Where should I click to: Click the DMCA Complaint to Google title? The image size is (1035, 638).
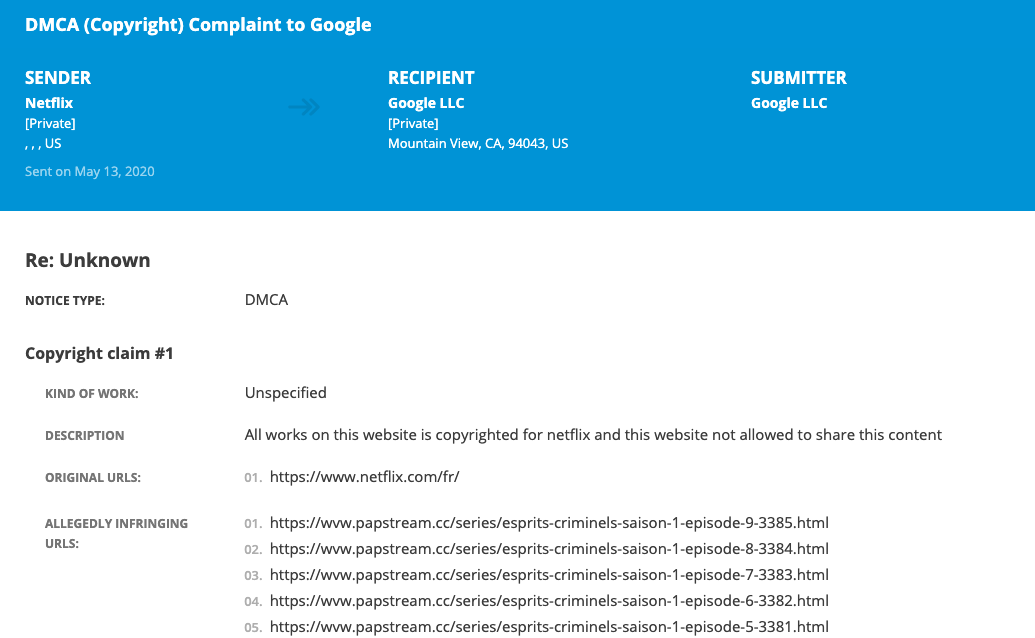point(198,24)
